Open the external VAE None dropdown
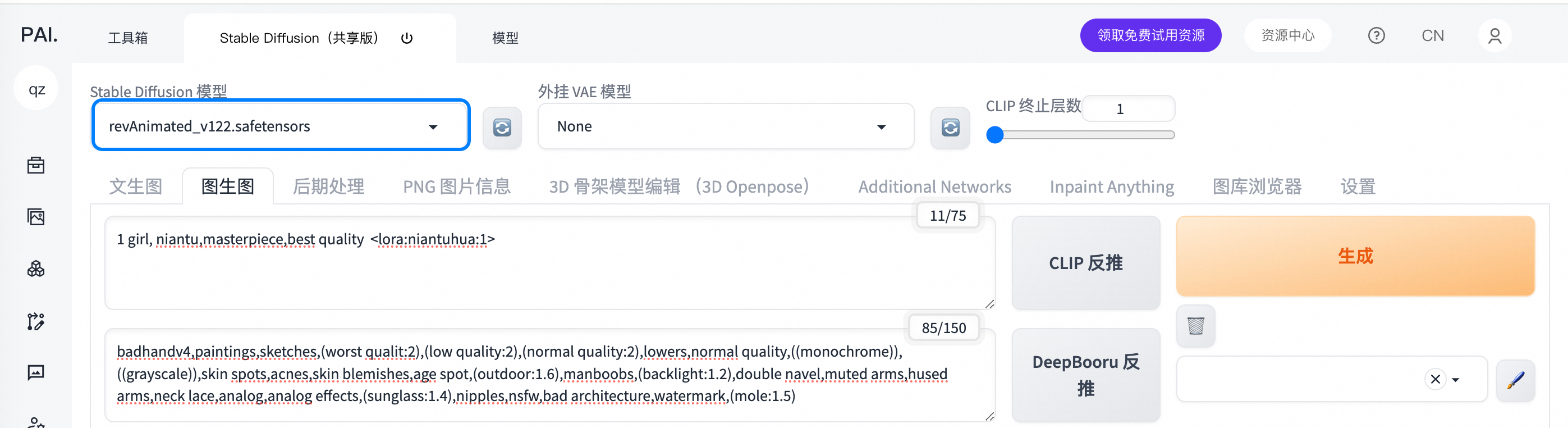Screen dimensions: 1568x428 pos(881,126)
